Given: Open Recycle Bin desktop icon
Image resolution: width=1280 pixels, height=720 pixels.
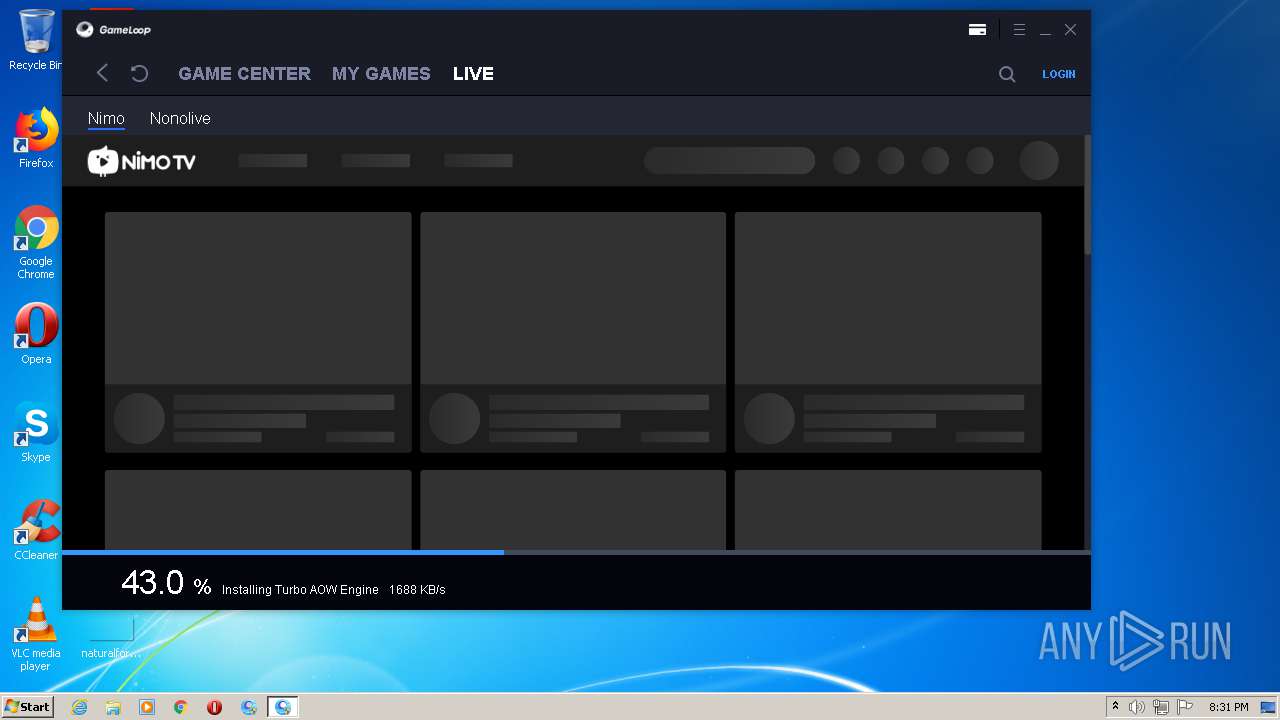Looking at the screenshot, I should pos(36,40).
